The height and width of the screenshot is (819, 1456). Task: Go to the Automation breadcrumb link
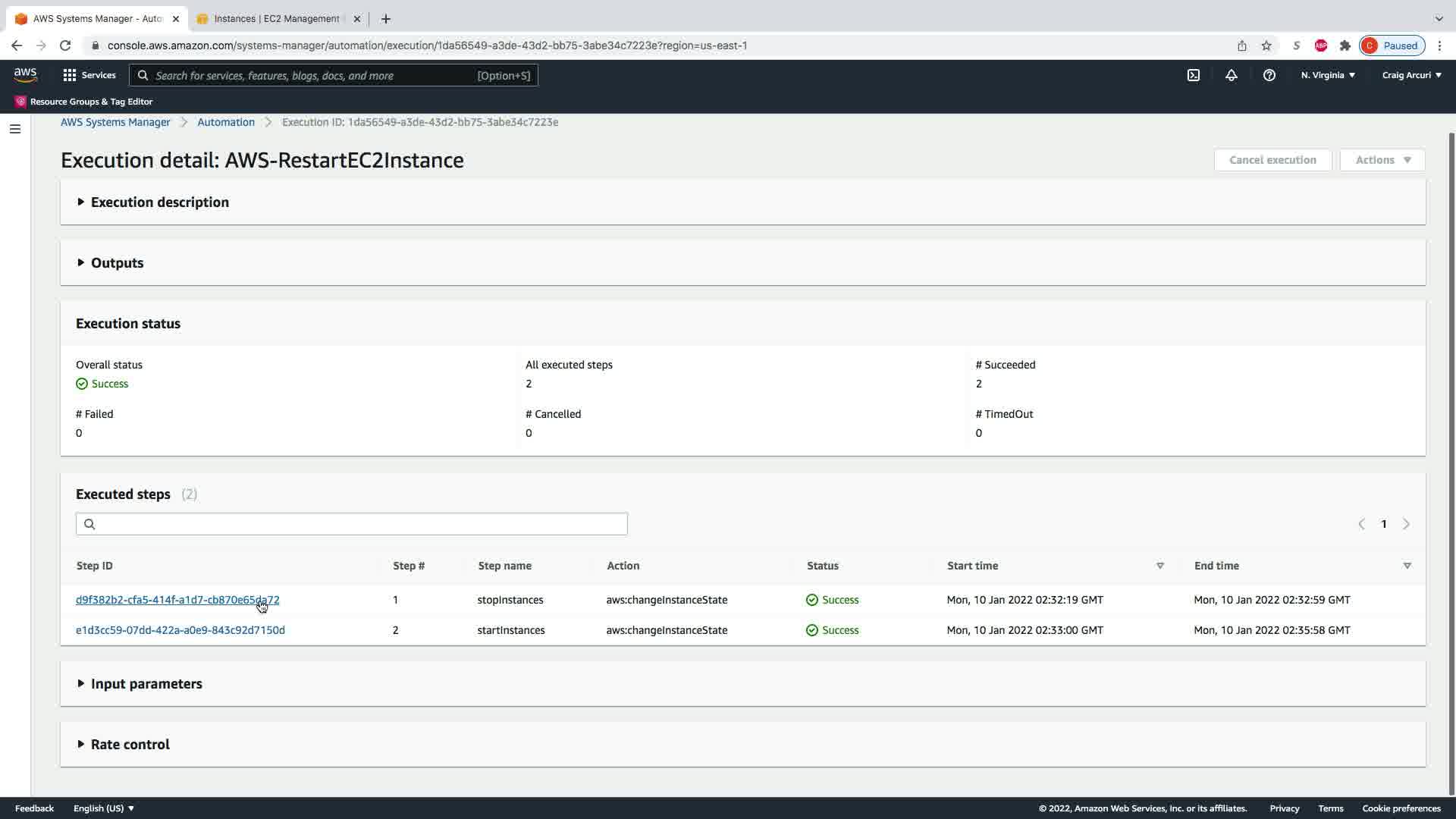click(x=226, y=122)
